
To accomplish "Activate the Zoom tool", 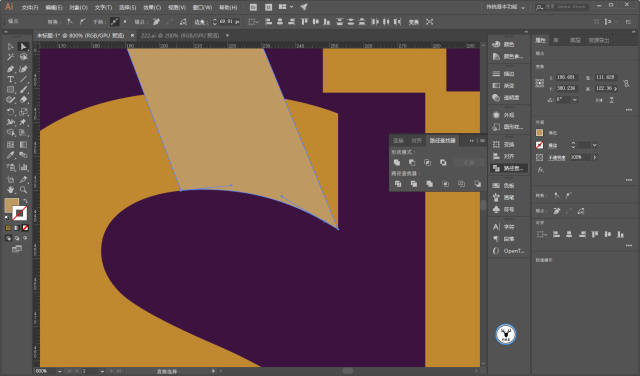I will click(x=23, y=190).
